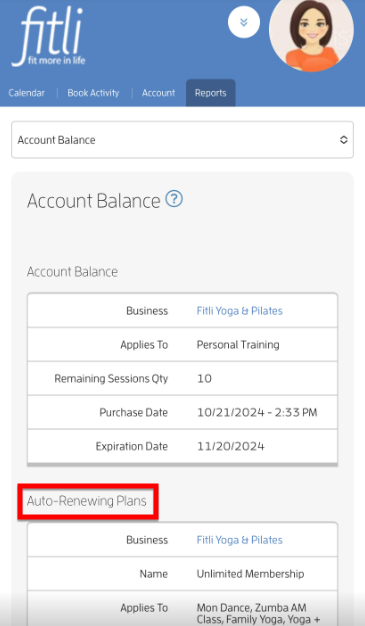
Task: Click the Unlimited Membership name value
Action: tap(250, 574)
